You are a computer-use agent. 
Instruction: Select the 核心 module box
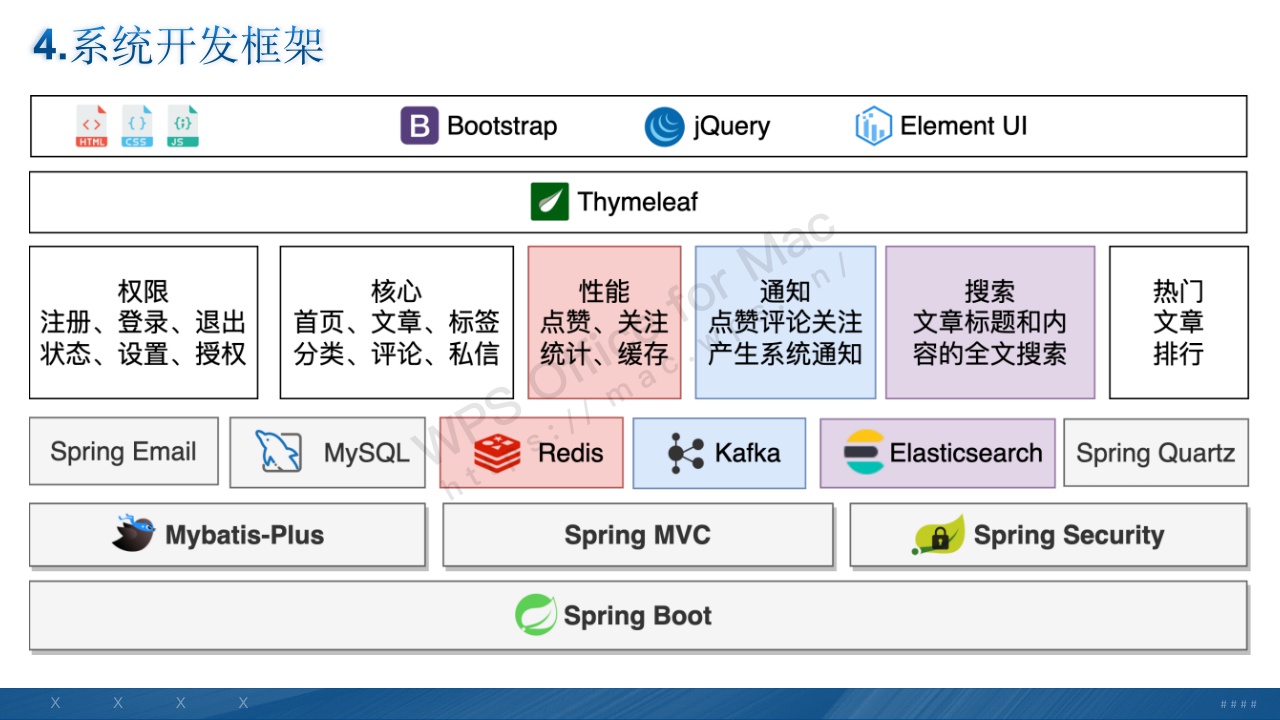[x=396, y=323]
